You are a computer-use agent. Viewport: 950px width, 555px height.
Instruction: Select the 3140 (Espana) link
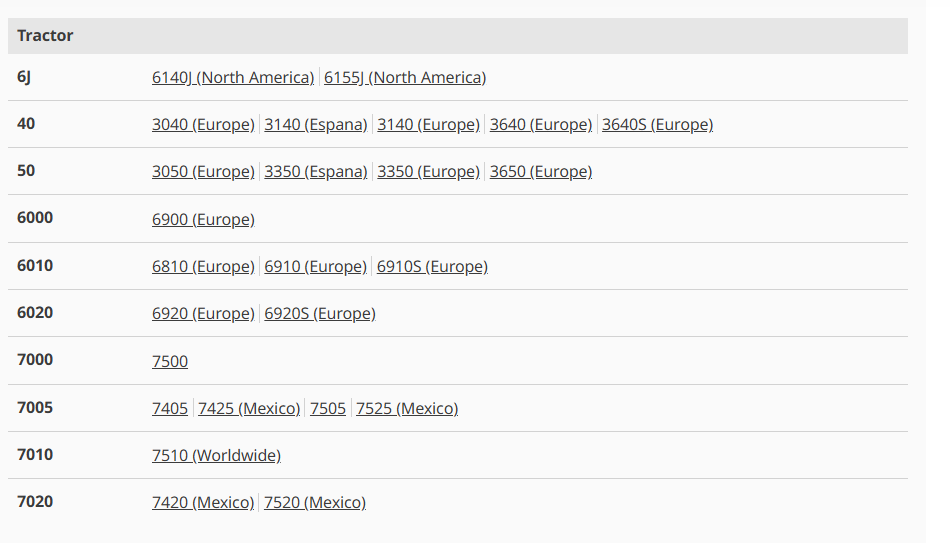316,125
